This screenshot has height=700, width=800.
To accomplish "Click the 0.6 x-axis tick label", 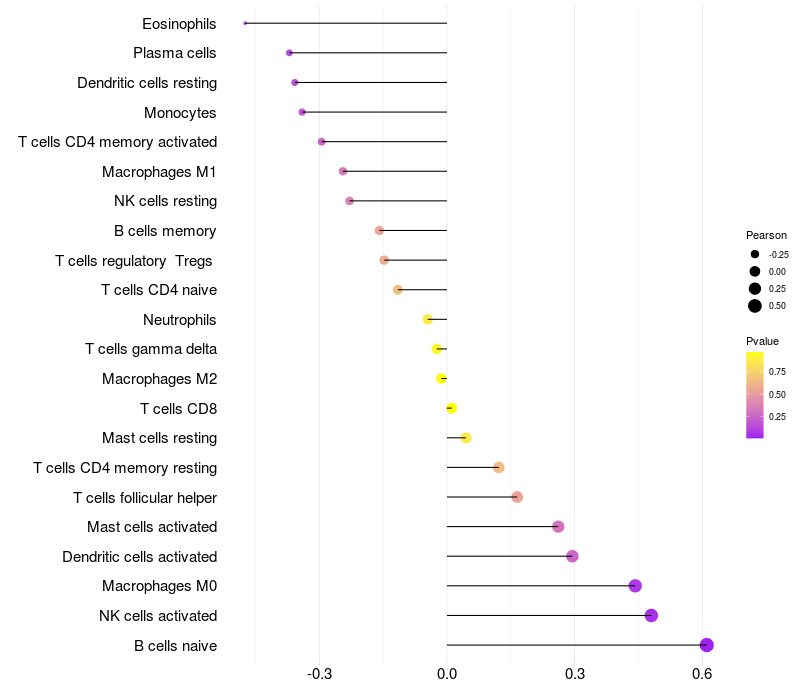I will pyautogui.click(x=702, y=674).
